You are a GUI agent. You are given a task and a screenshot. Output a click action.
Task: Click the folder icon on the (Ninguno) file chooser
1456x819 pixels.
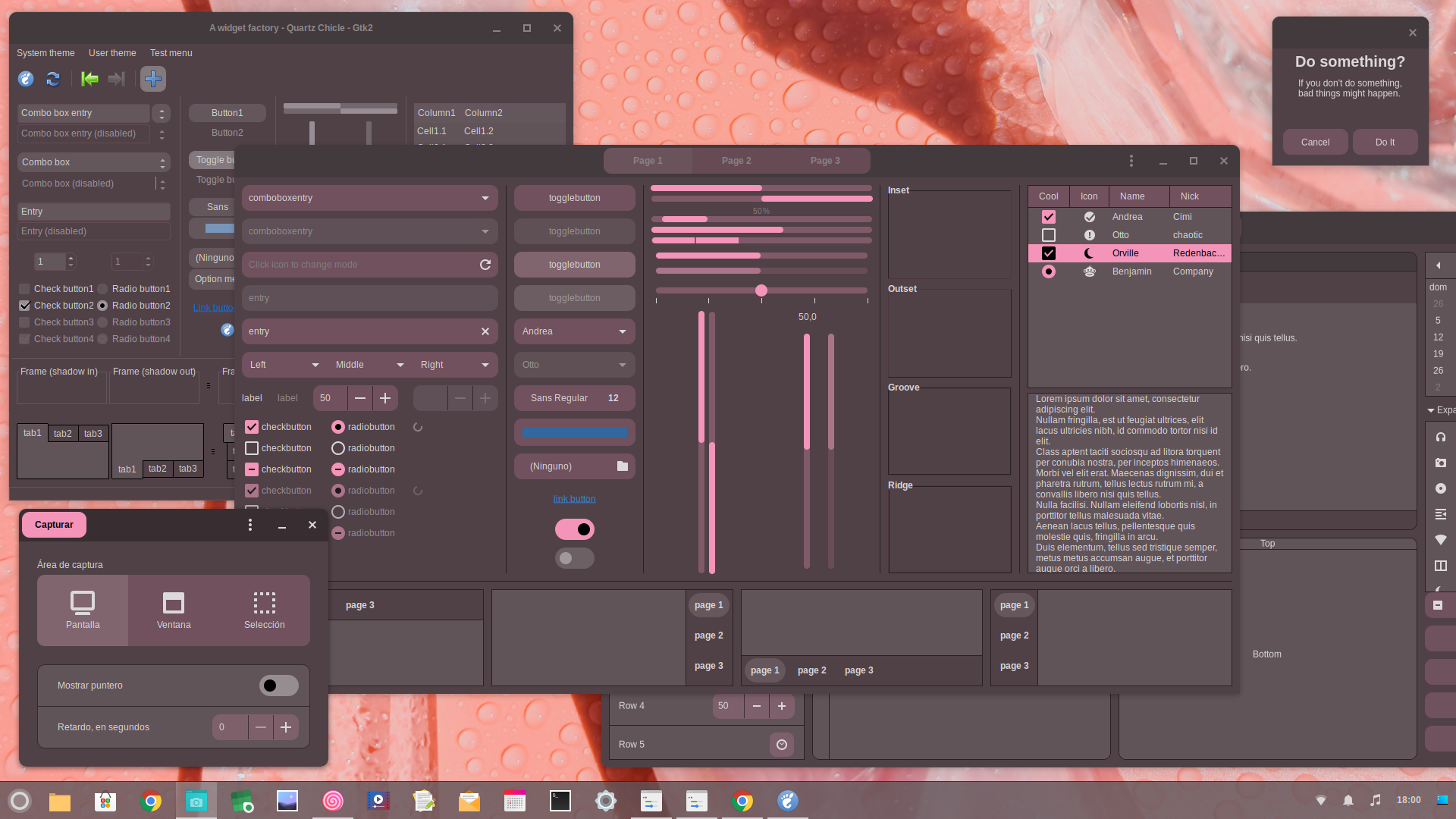pos(623,466)
